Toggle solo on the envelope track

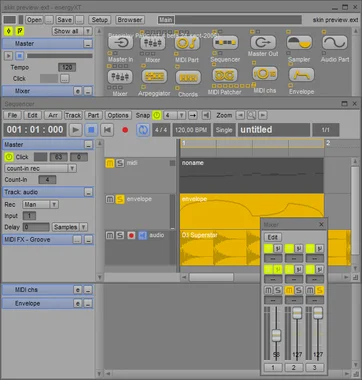(x=120, y=199)
